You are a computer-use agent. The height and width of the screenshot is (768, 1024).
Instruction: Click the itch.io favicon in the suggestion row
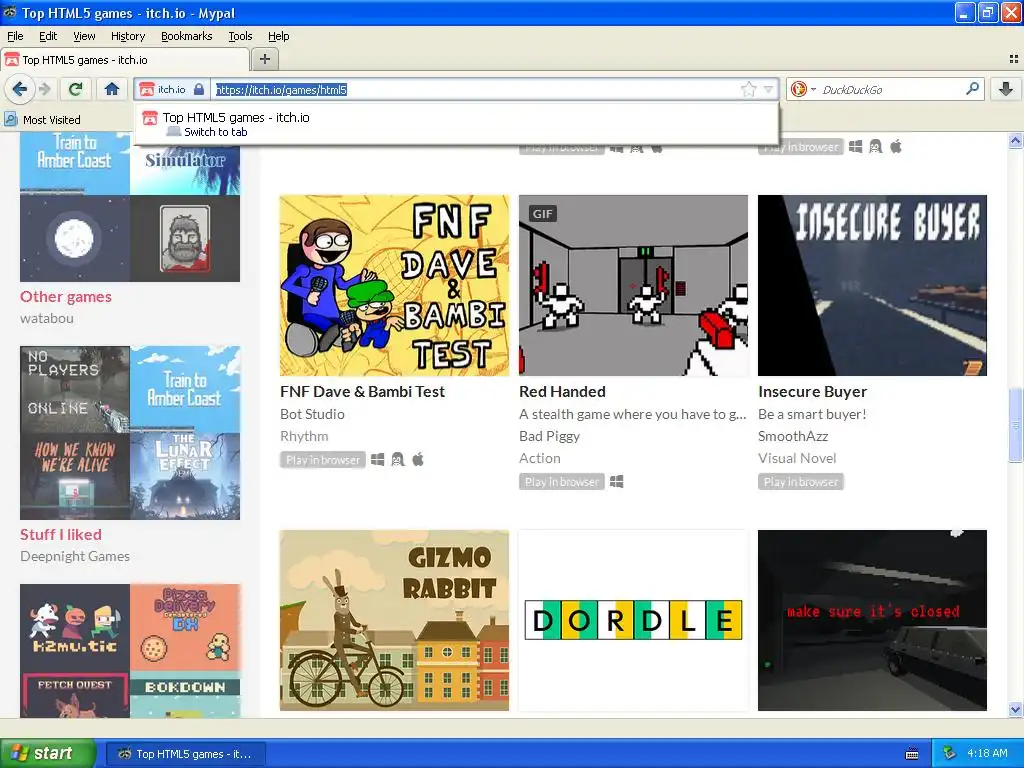[x=150, y=118]
